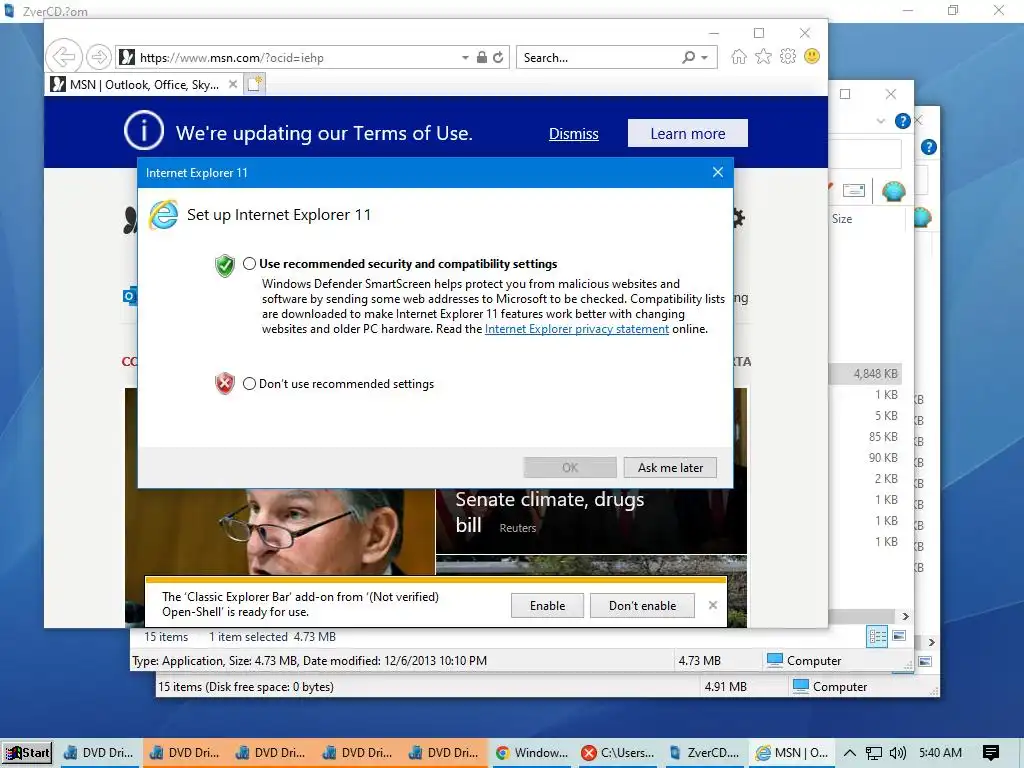Click the Ask me later button
1024x768 pixels.
[x=670, y=468]
